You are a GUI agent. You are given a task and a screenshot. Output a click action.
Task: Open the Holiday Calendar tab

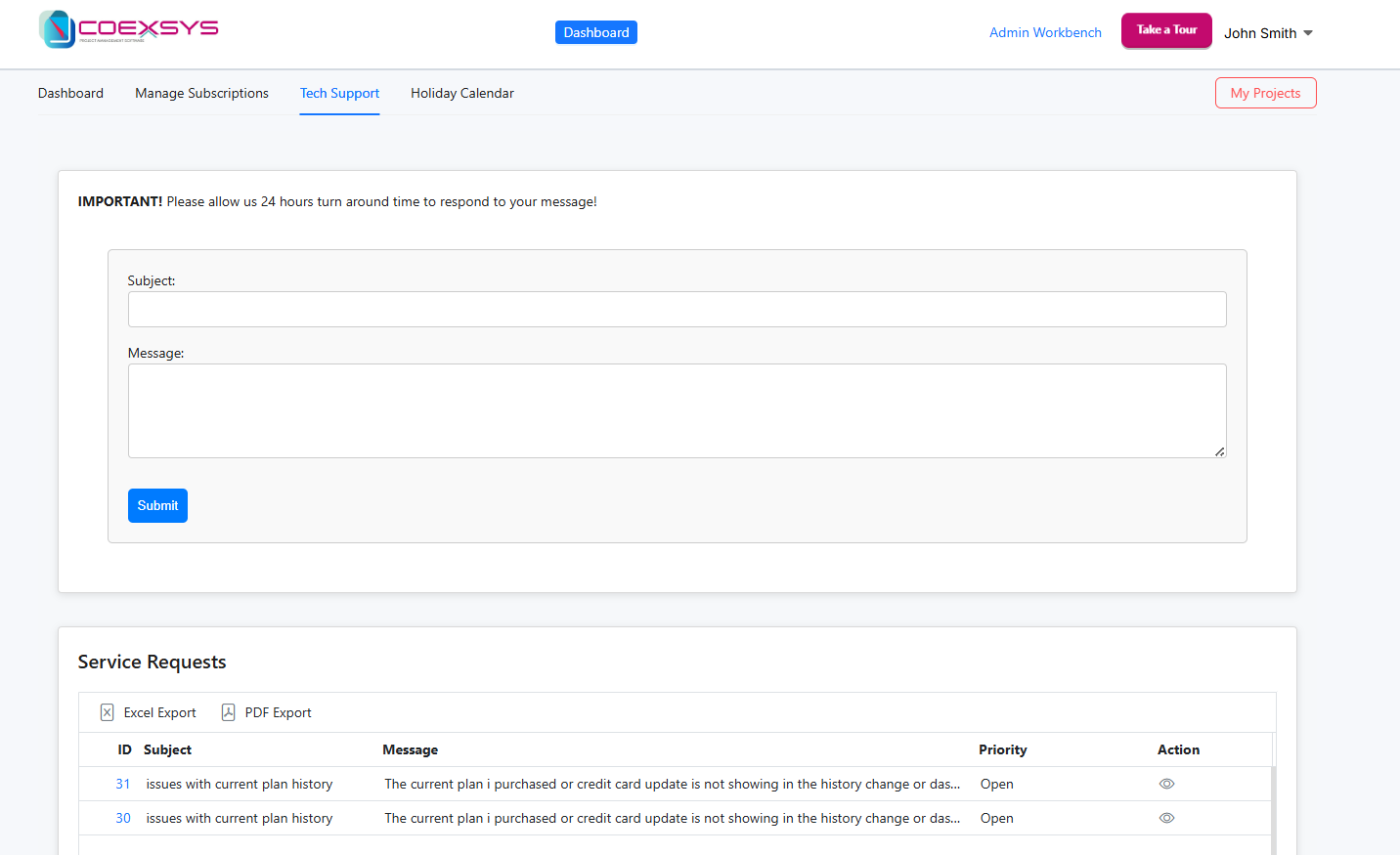click(462, 93)
